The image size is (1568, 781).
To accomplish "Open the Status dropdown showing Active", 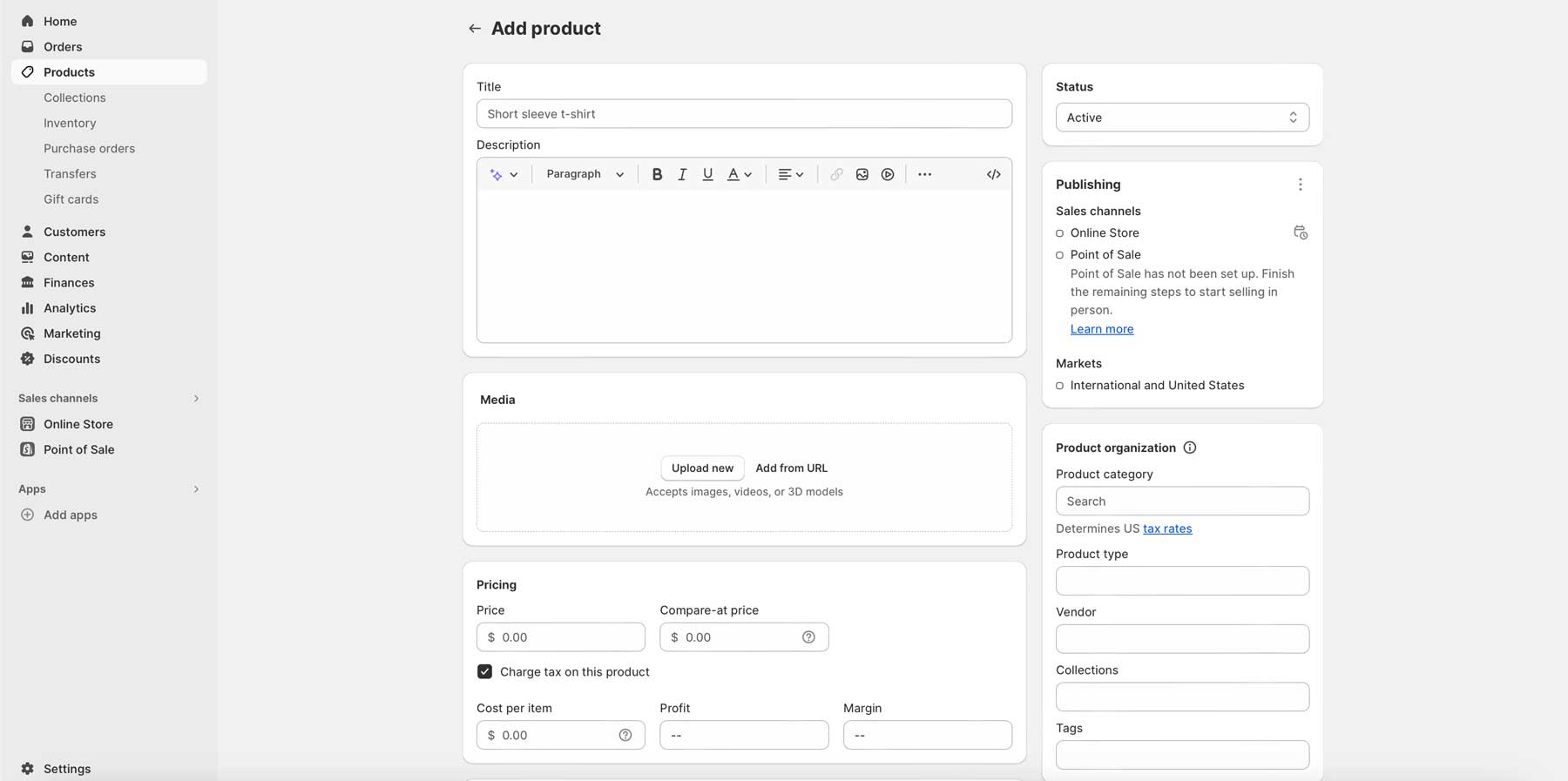I will click(1181, 118).
